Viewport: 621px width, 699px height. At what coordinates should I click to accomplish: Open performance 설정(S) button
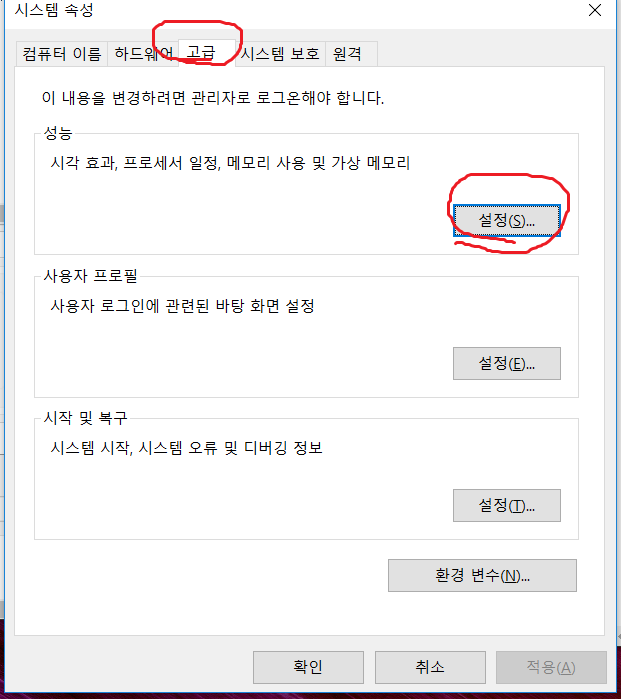click(x=507, y=220)
